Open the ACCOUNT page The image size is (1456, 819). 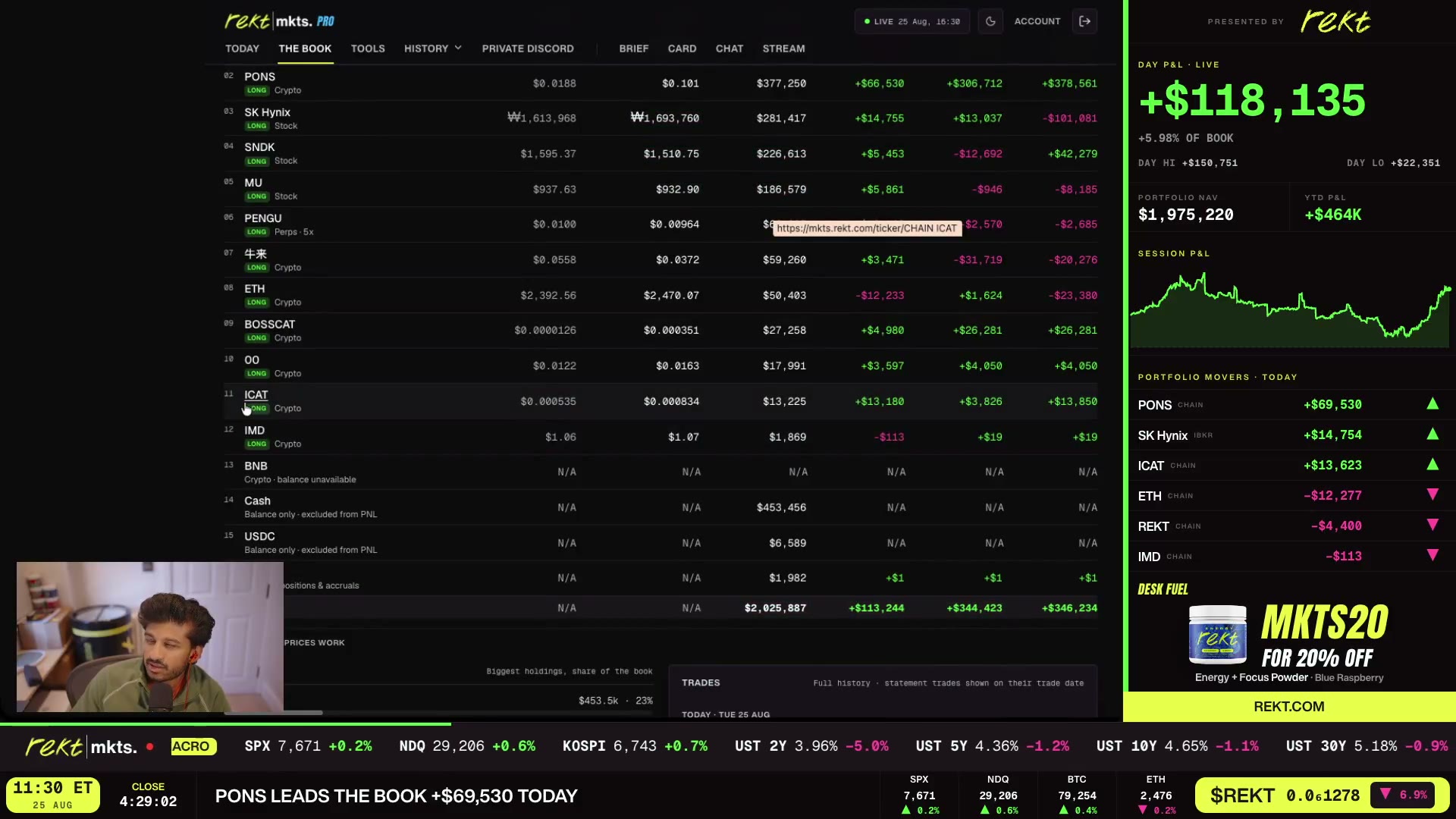tap(1037, 21)
